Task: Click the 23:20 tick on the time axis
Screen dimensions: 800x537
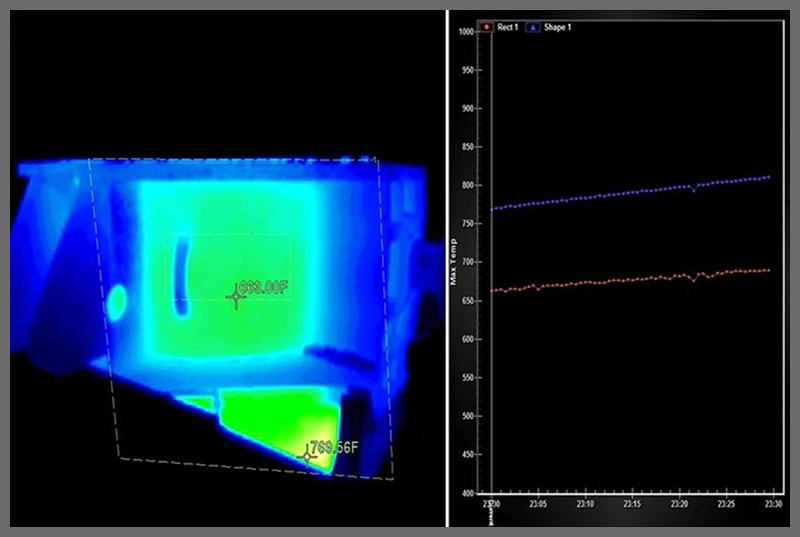Action: (678, 506)
